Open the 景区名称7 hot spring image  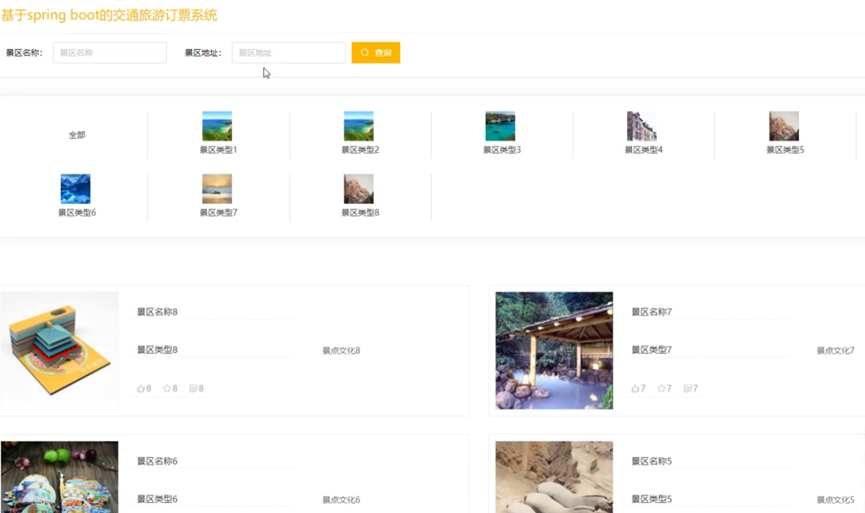click(x=554, y=350)
